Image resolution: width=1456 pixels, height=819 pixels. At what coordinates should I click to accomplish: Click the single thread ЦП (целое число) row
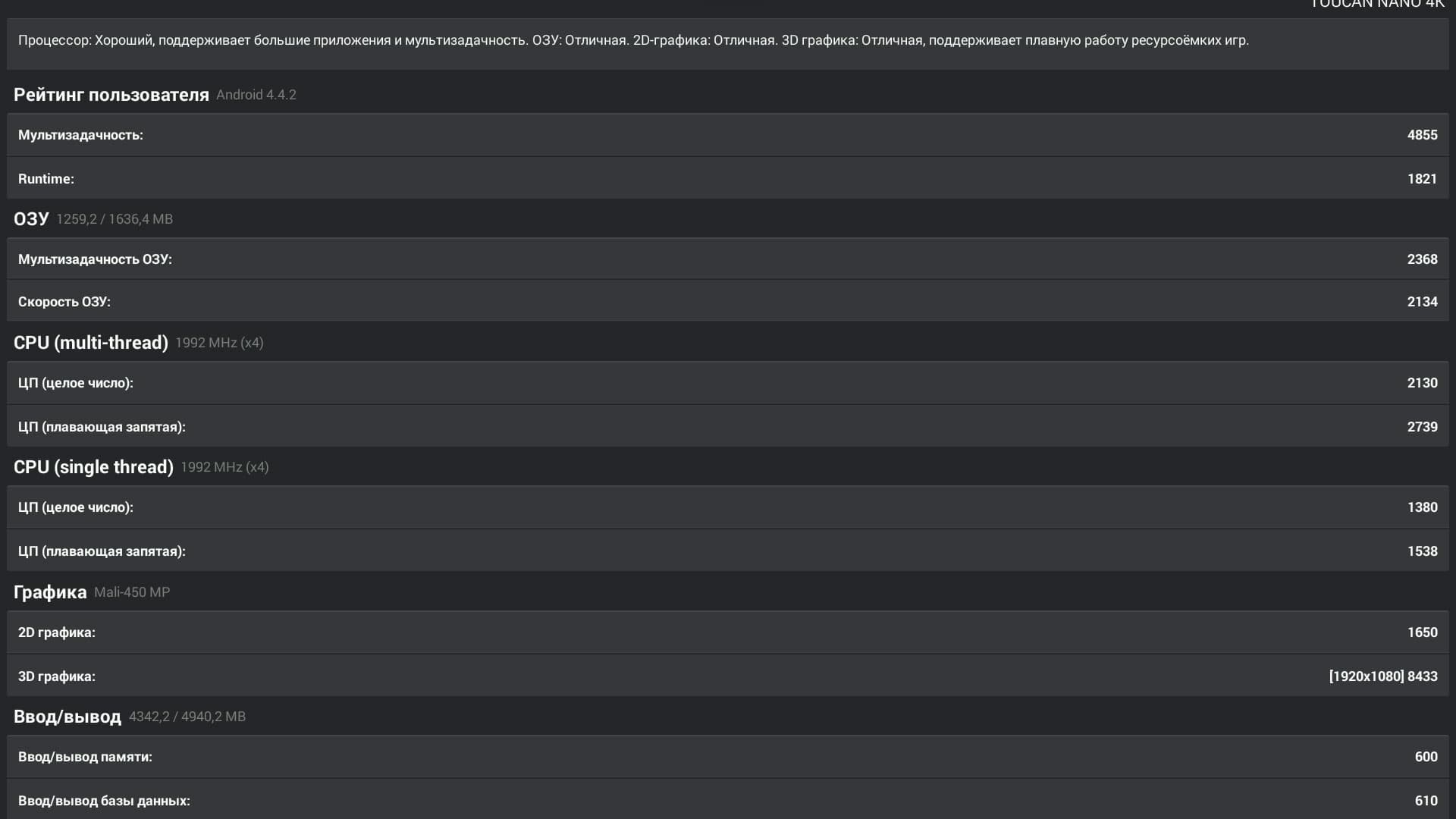click(x=728, y=507)
